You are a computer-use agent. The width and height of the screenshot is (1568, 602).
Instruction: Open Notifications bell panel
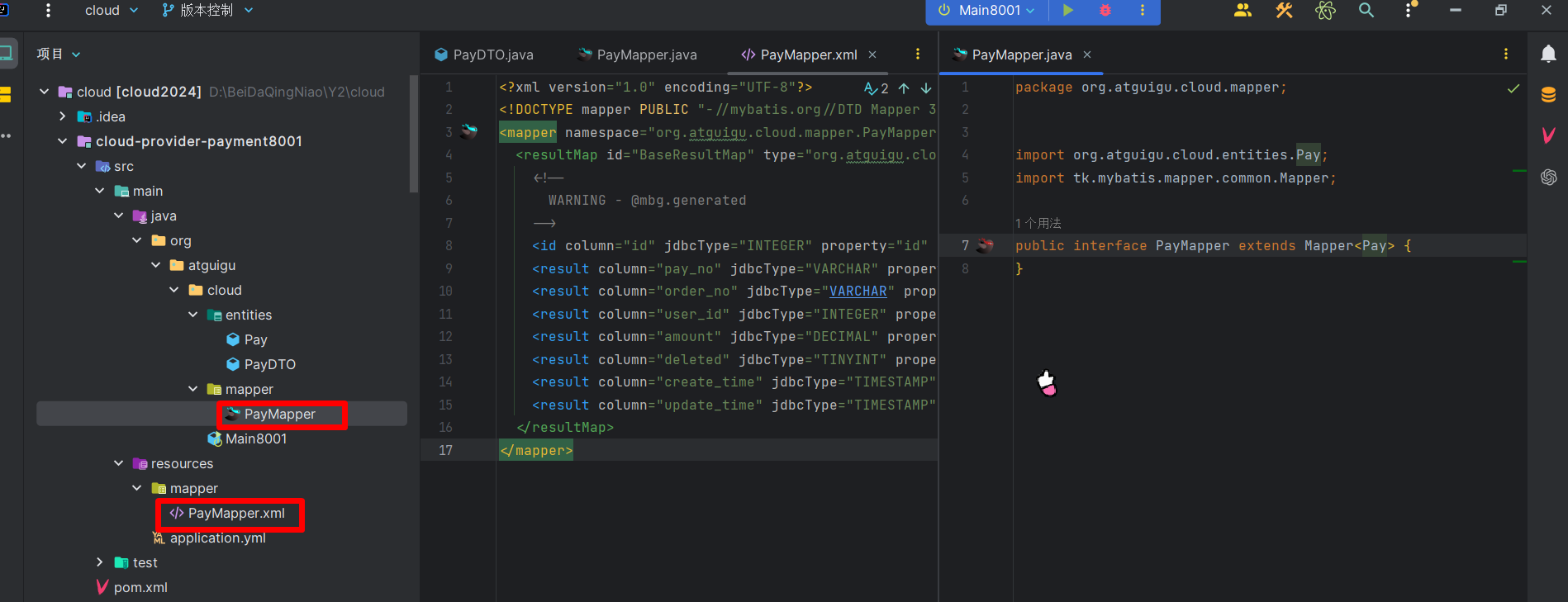[1548, 54]
